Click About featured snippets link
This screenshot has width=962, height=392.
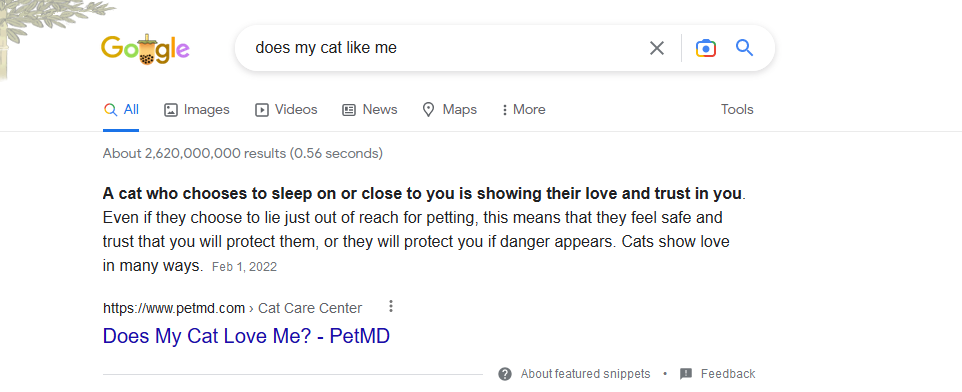tap(585, 374)
